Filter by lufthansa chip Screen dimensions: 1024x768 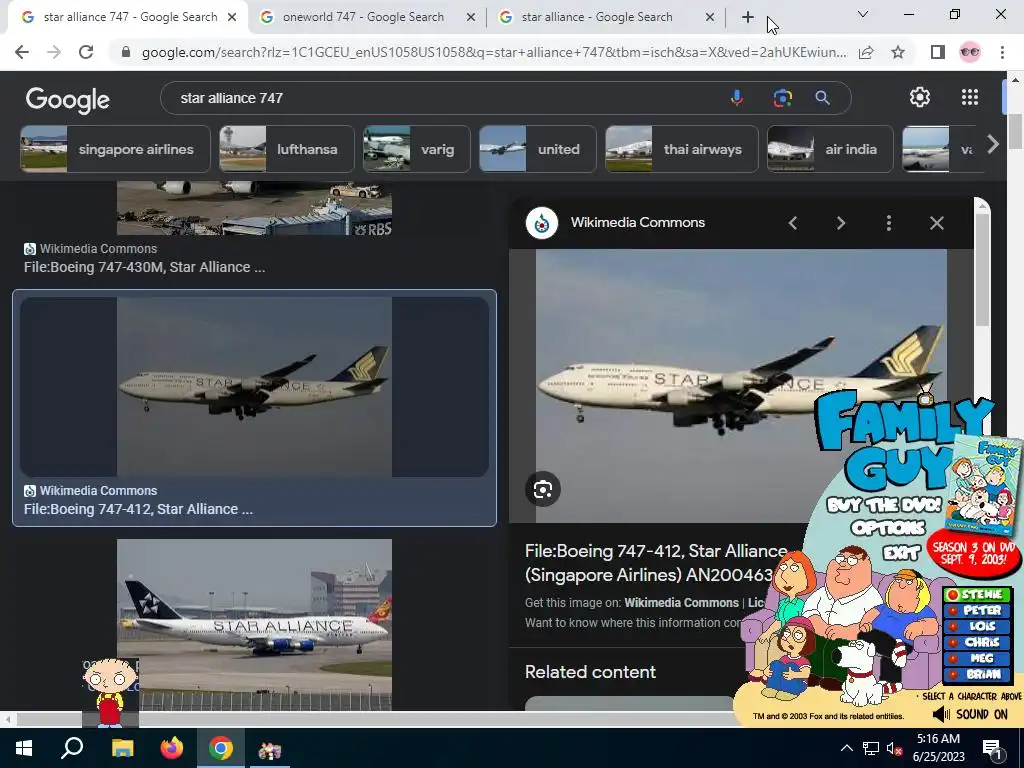coord(287,149)
